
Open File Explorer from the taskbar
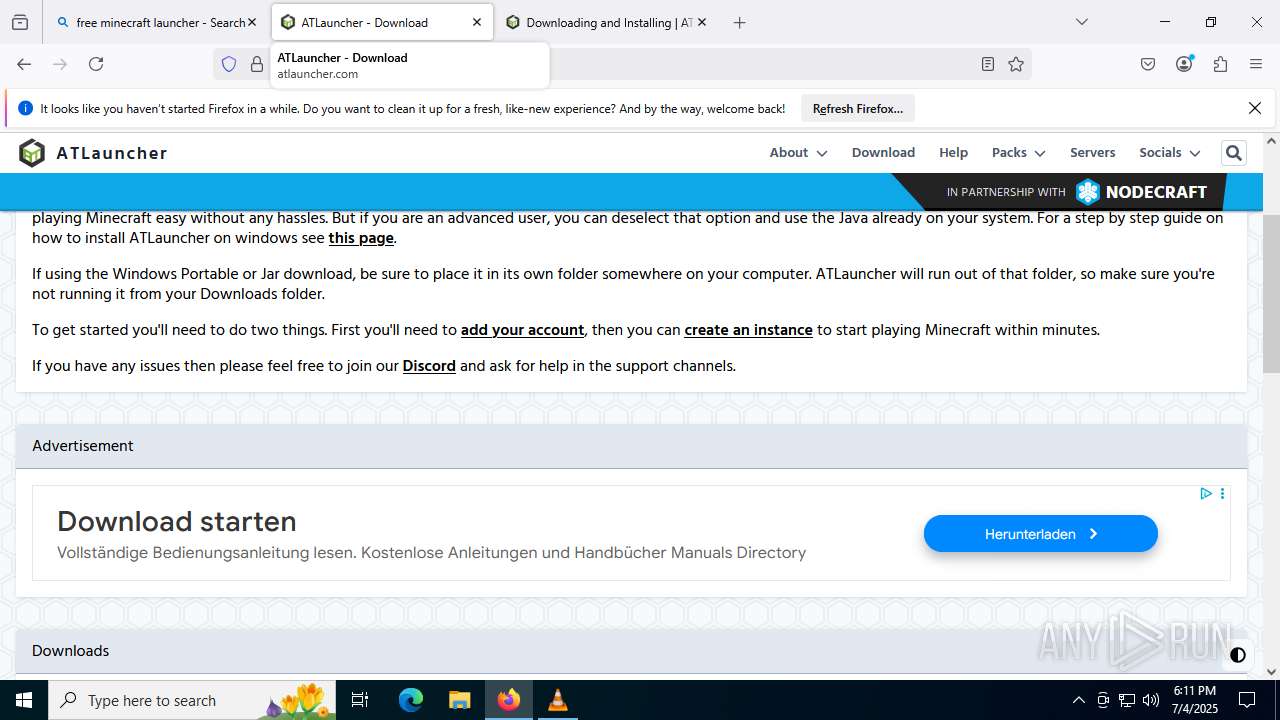[459, 700]
